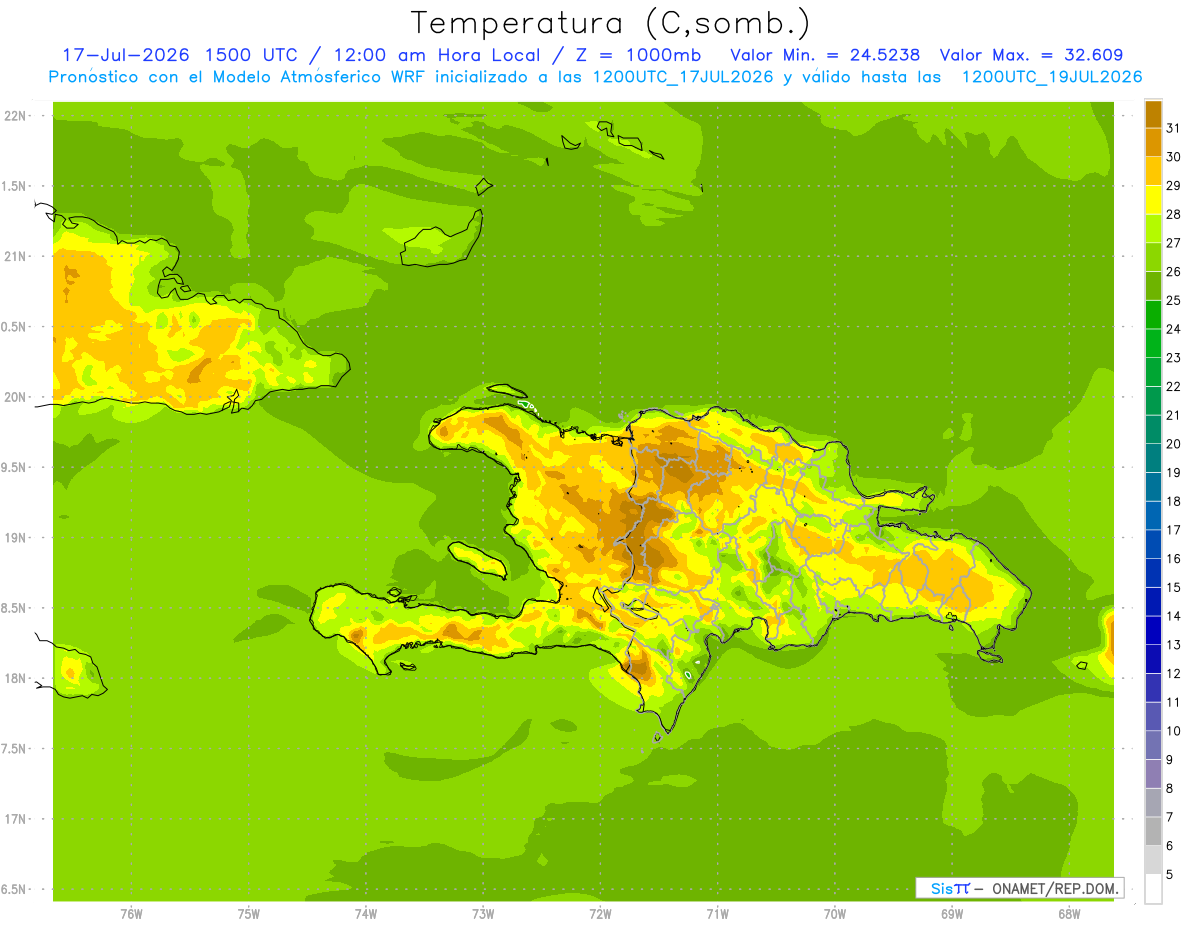Click the 71W longitude axis label

717,913
